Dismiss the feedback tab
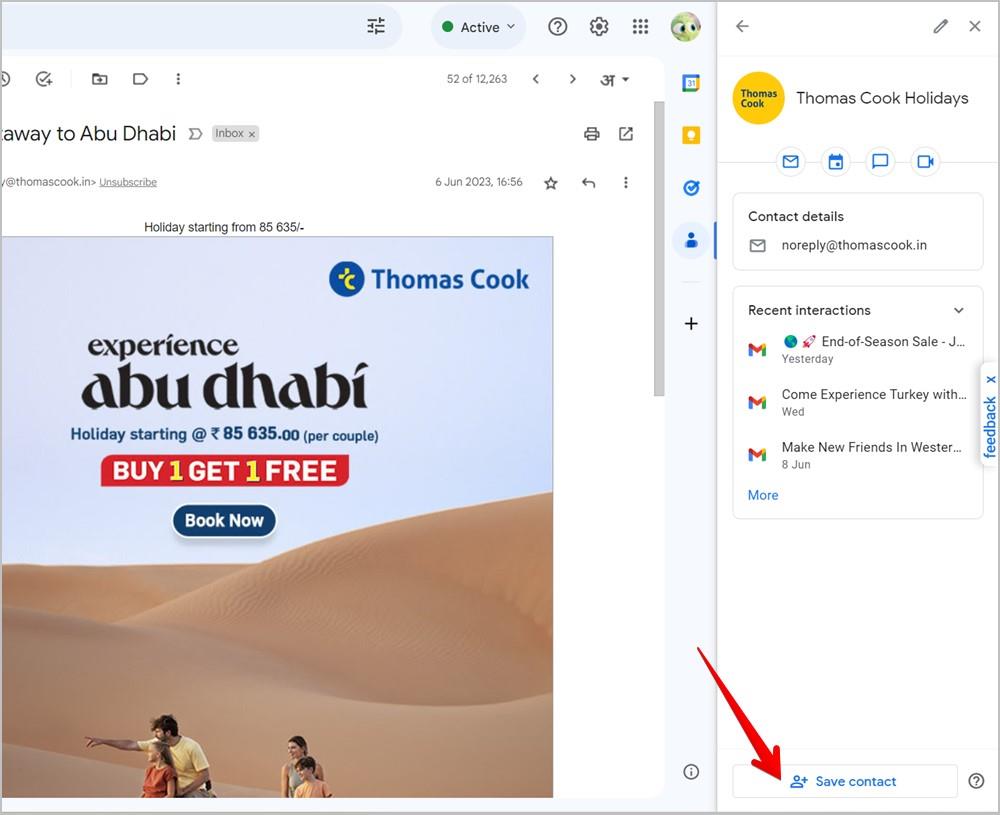Screen dimensions: 1000x815 coord(990,380)
